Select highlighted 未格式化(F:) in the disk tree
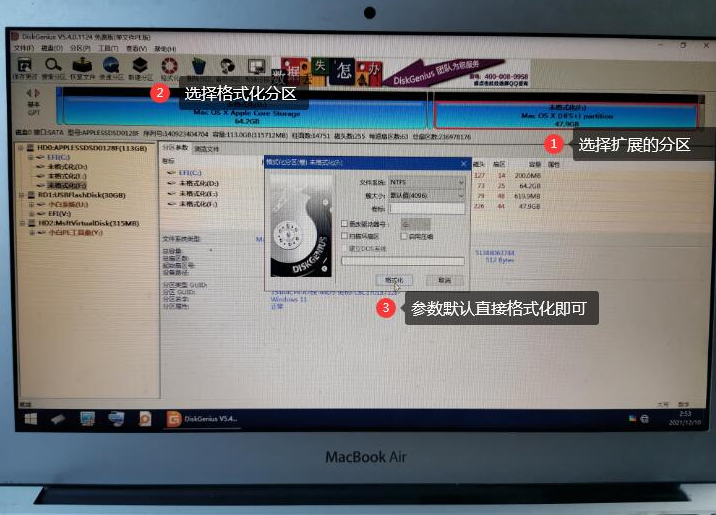This screenshot has width=716, height=515. coord(67,185)
